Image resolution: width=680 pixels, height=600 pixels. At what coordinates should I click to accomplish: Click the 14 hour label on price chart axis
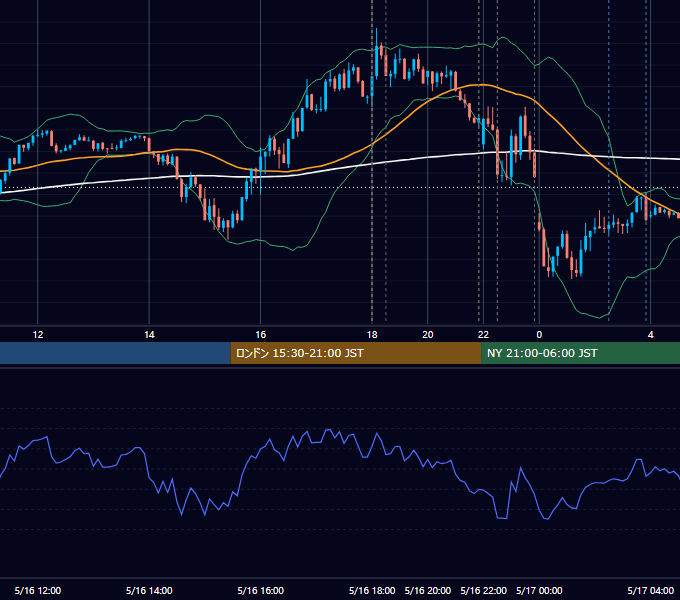149,335
